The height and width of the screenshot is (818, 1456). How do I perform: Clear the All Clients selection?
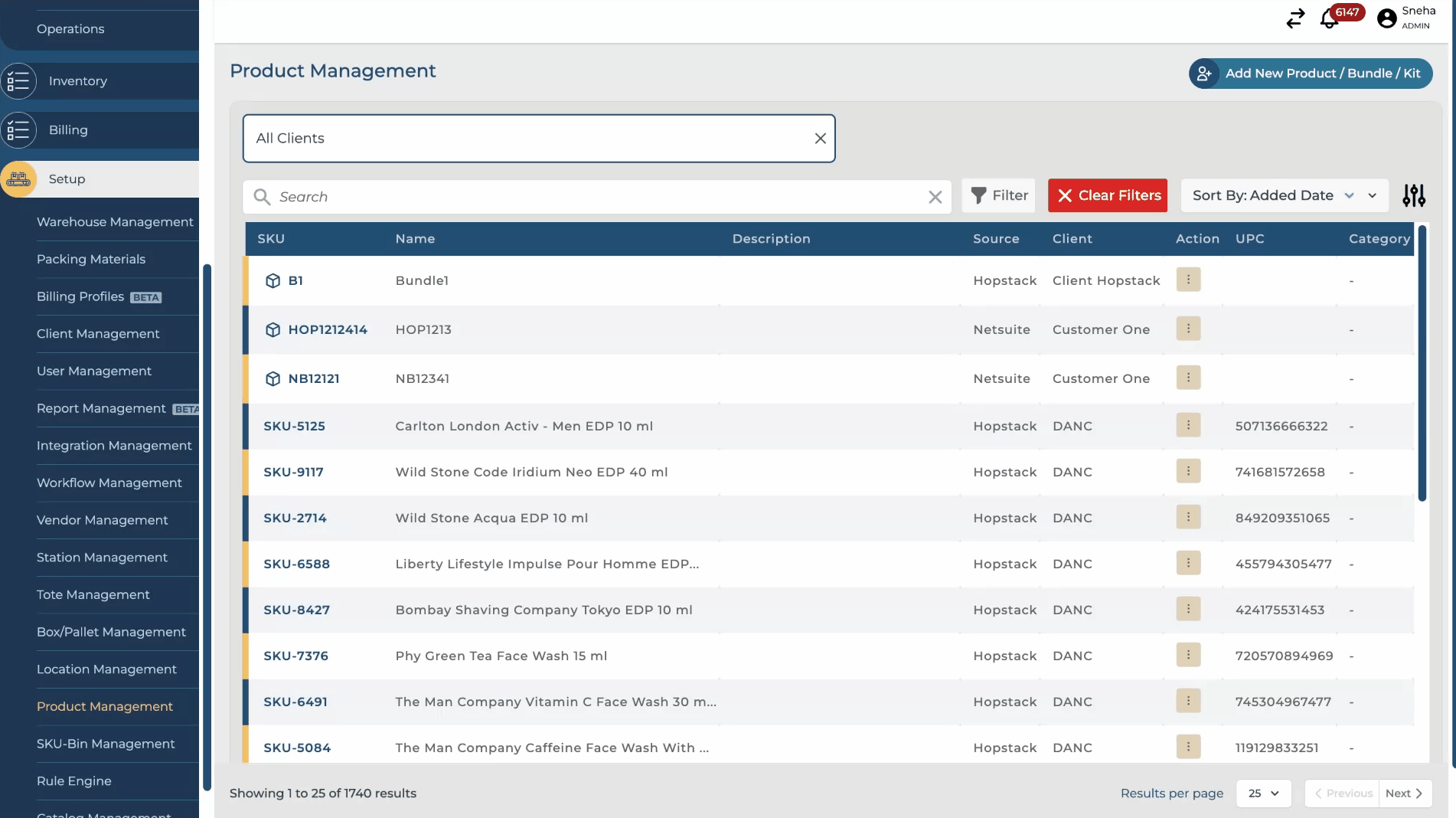[x=820, y=139]
